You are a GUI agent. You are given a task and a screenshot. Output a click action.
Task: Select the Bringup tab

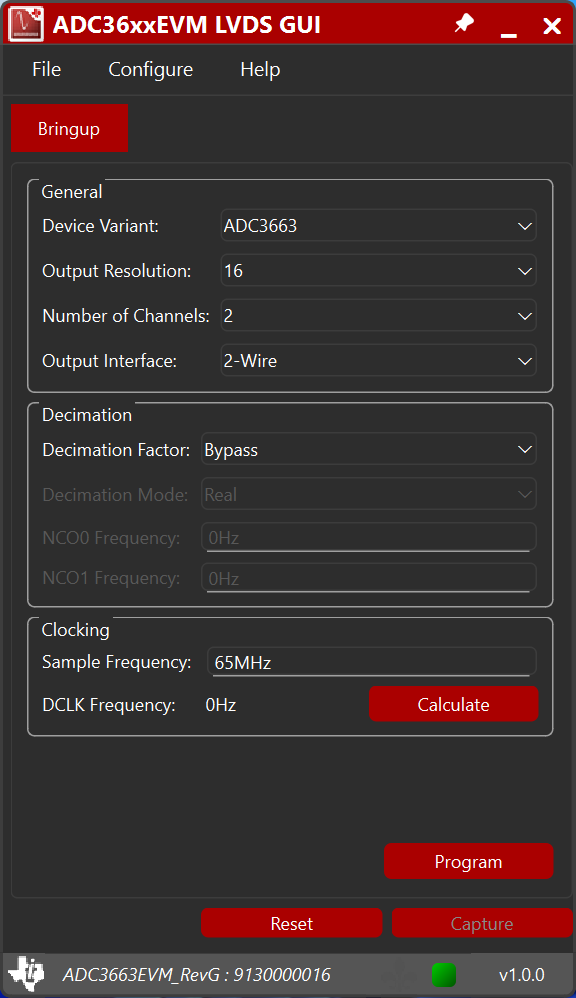(x=69, y=128)
